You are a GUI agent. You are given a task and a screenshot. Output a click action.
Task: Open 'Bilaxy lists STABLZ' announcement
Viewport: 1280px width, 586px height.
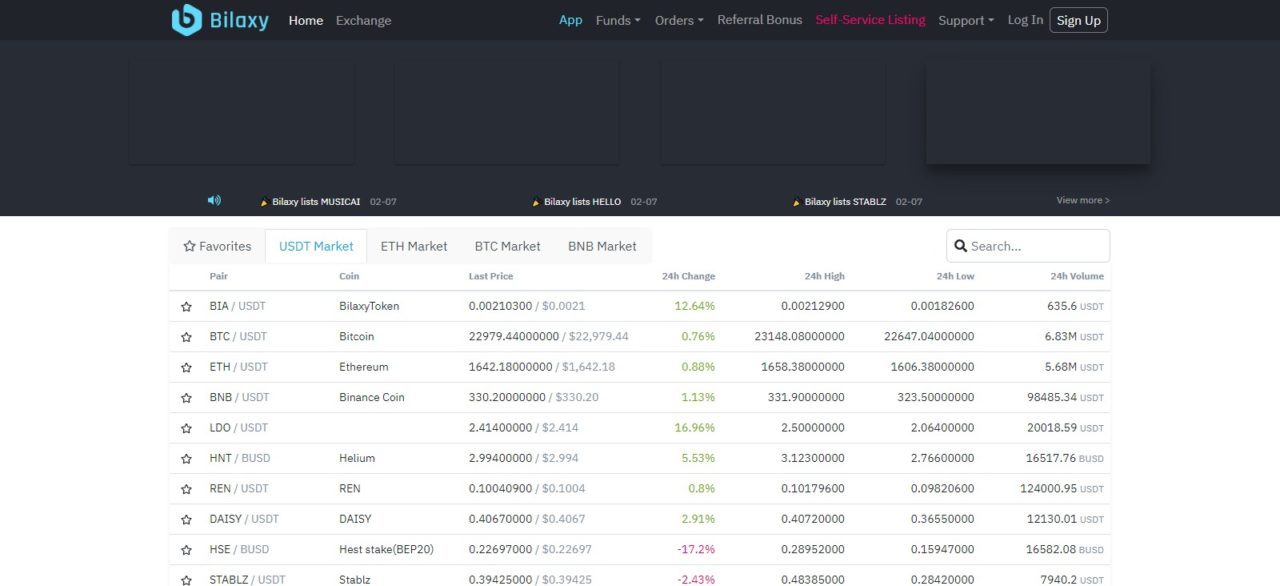tap(845, 202)
